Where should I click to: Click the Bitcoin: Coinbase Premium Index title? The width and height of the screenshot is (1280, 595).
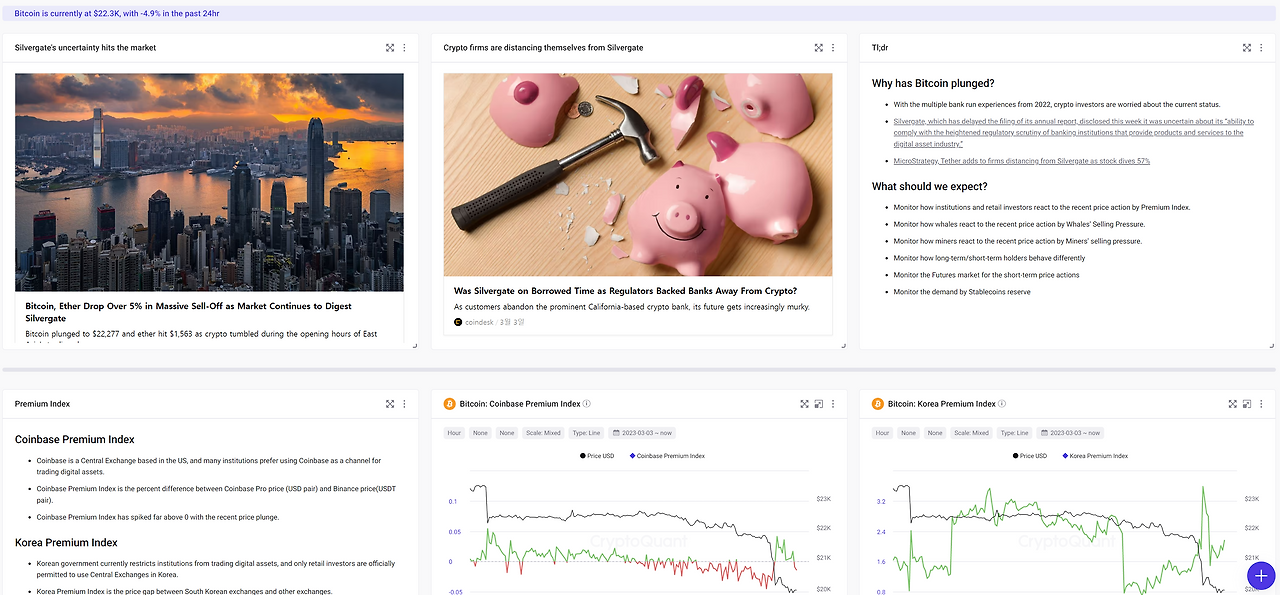coord(519,404)
